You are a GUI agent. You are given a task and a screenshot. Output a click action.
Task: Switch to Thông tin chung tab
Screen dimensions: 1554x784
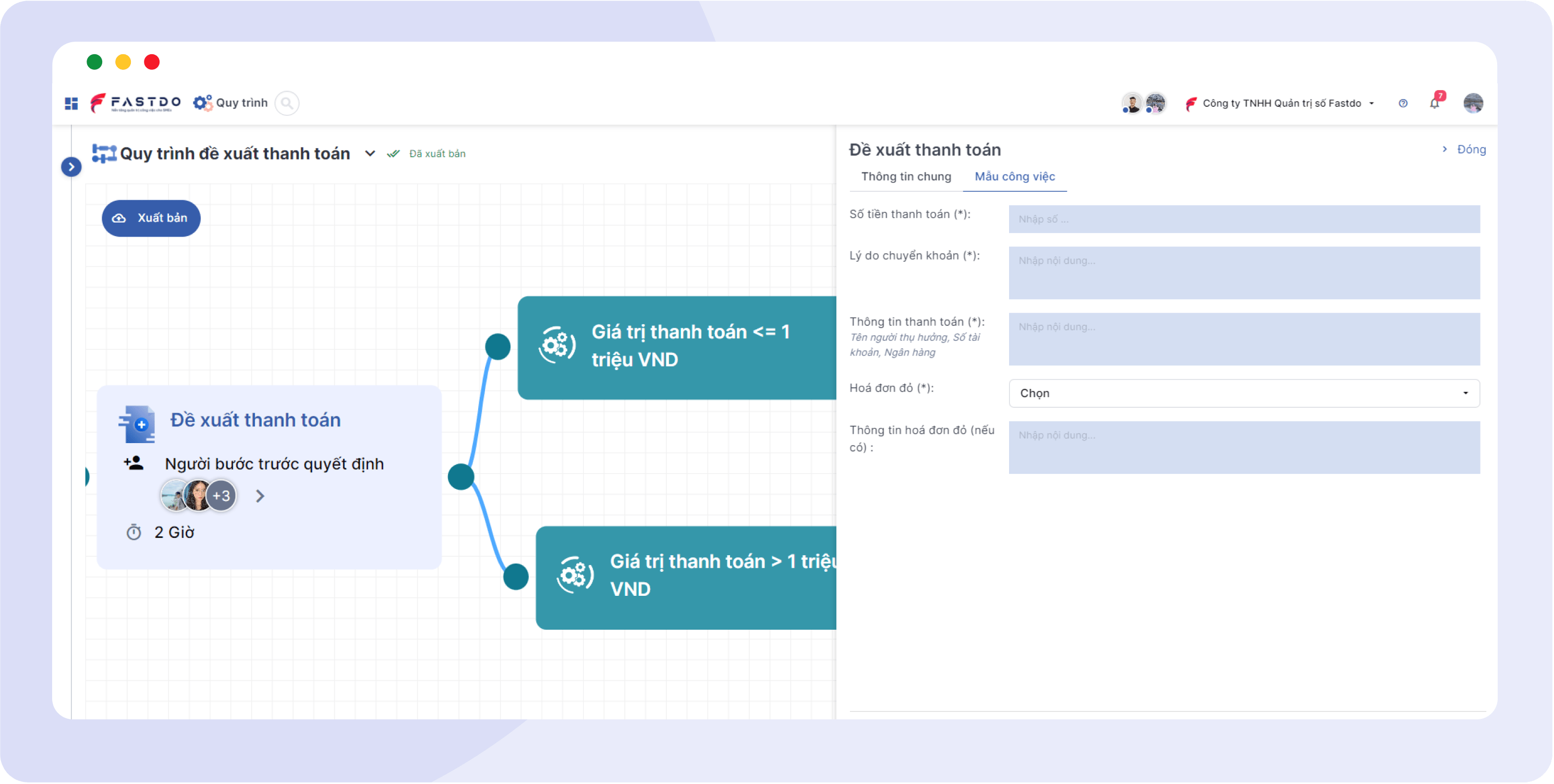pyautogui.click(x=906, y=177)
